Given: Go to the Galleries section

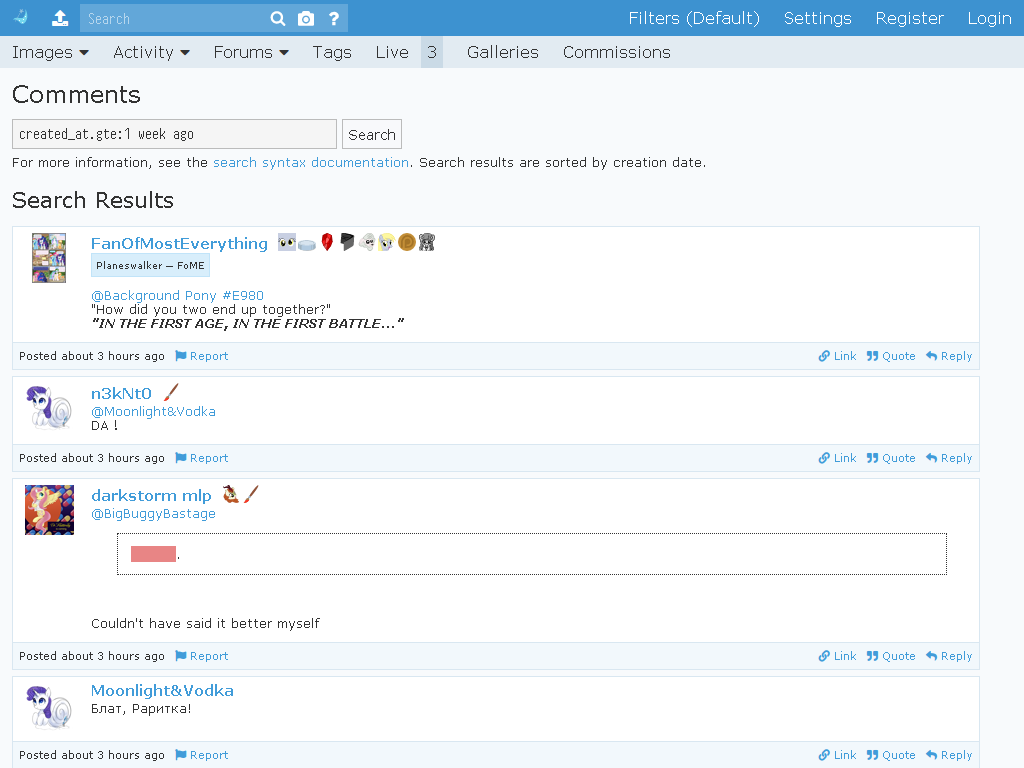Looking at the screenshot, I should (x=503, y=52).
